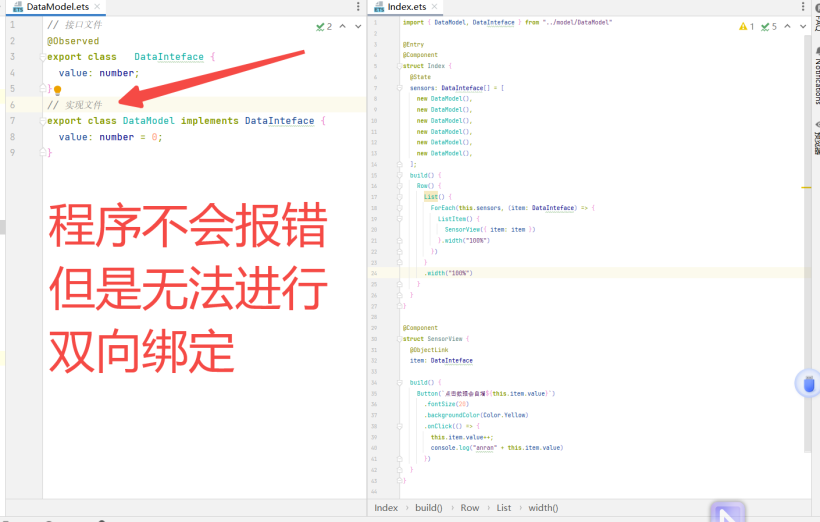Click the console.log statement line
Viewport: 820px width, 522px height.
497,448
